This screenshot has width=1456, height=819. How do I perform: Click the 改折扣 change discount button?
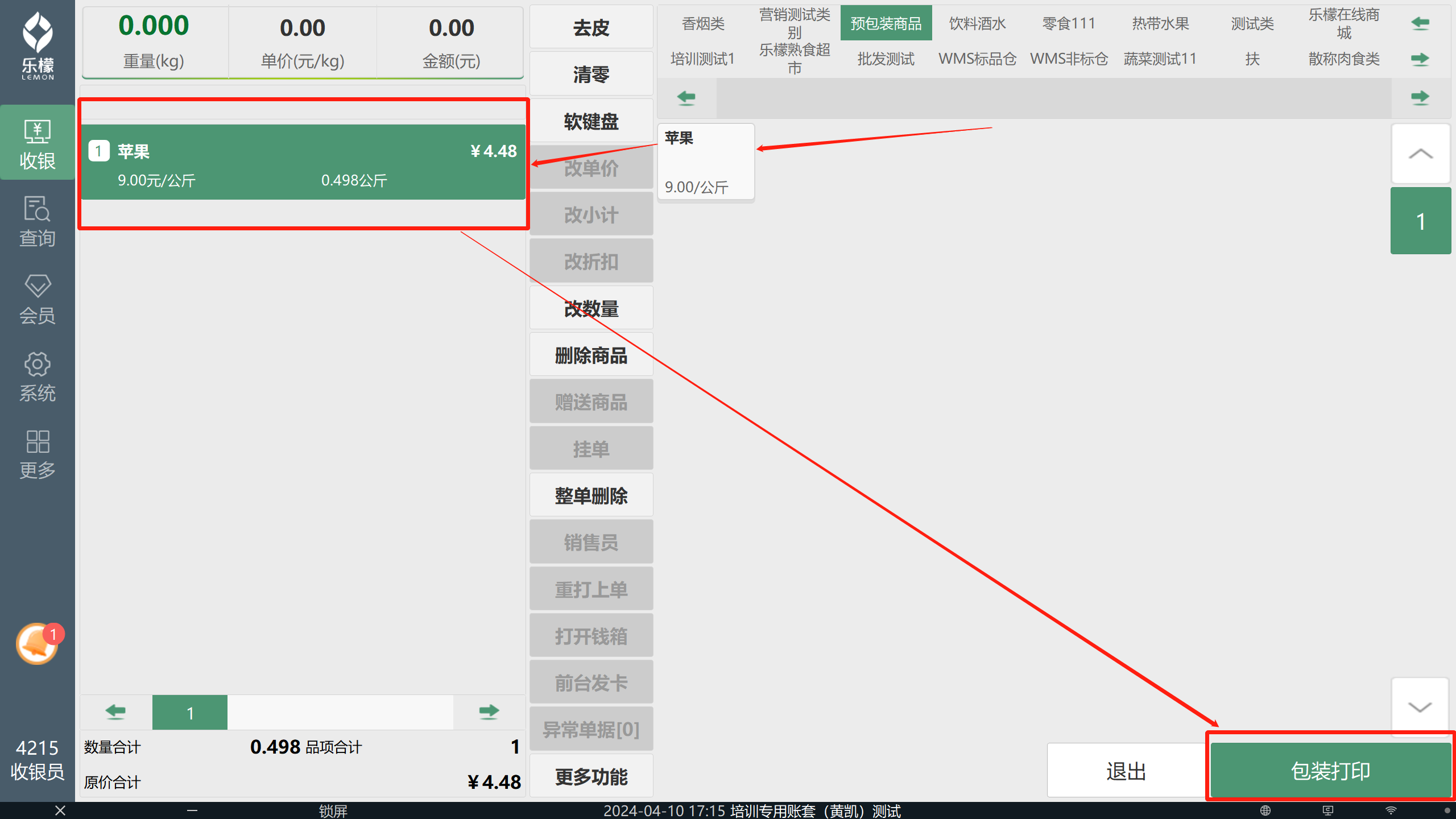pos(591,261)
